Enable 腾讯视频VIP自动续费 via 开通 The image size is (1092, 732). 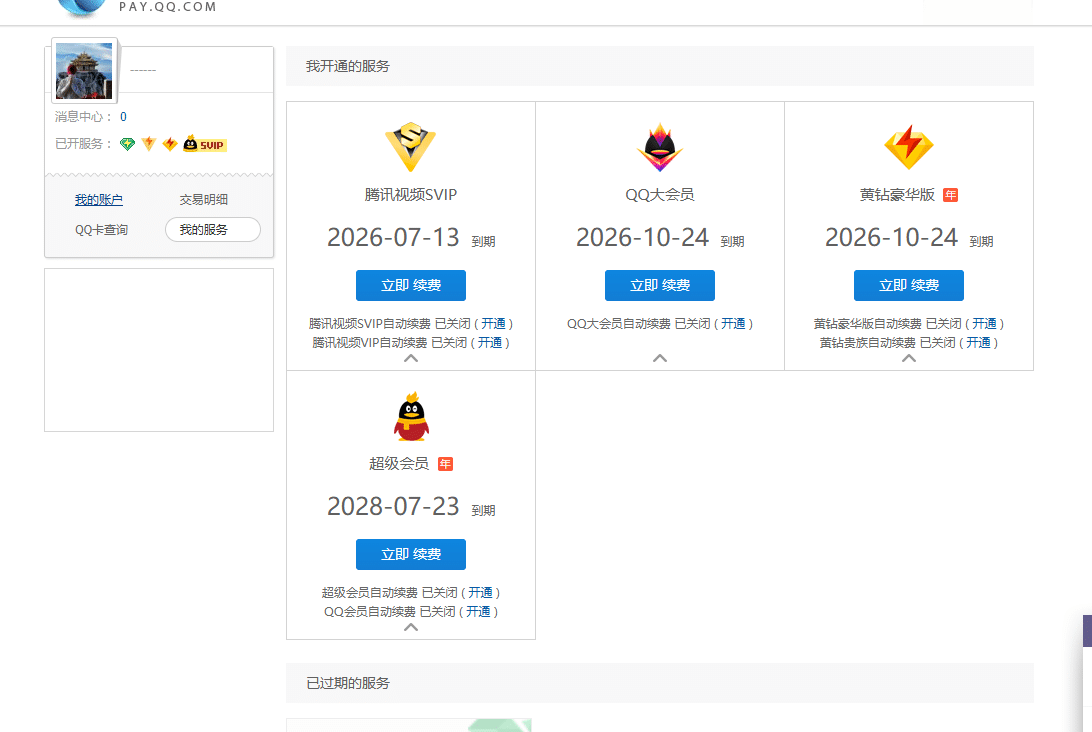[x=490, y=343]
